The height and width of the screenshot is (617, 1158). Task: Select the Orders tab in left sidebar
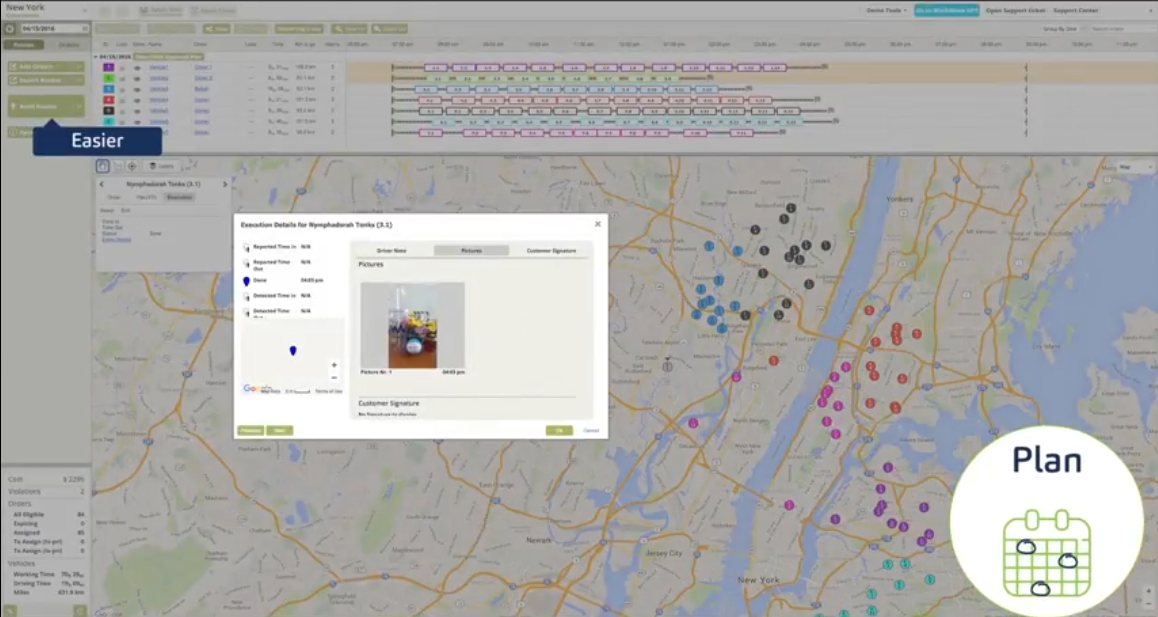click(x=68, y=44)
